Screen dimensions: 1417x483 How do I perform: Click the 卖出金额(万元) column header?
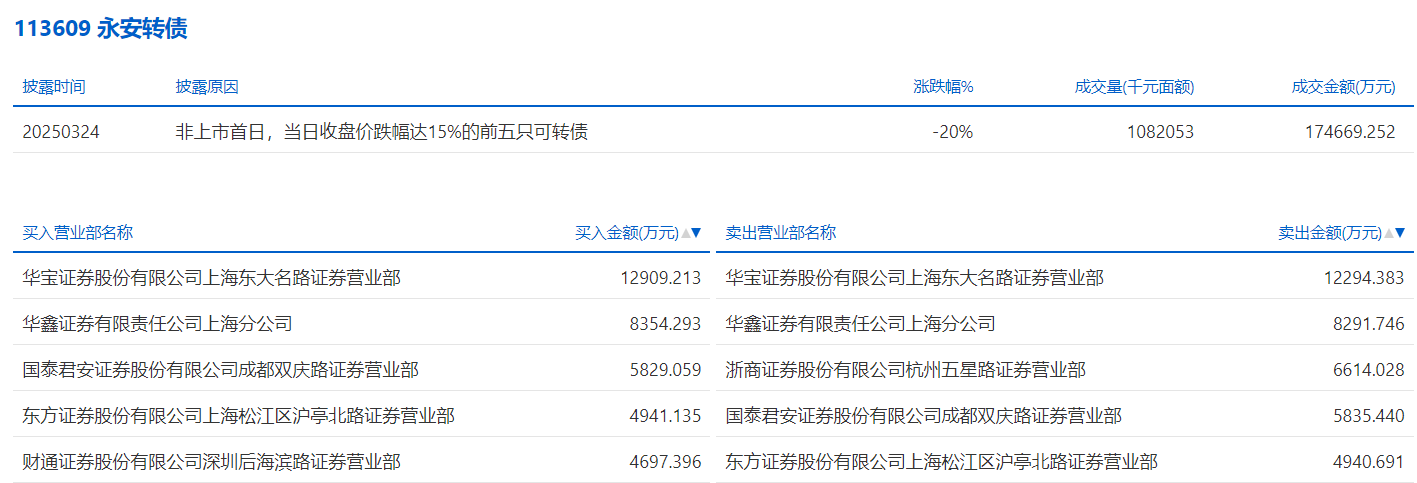1329,233
